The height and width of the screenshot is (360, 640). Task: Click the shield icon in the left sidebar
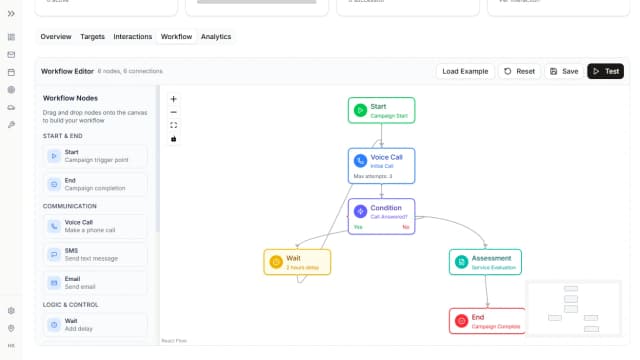click(x=11, y=328)
